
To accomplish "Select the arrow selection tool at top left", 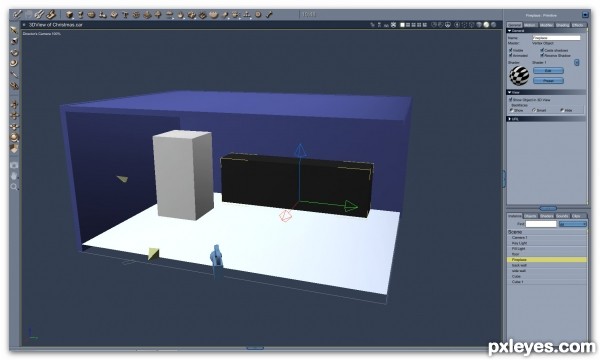I will 14,30.
